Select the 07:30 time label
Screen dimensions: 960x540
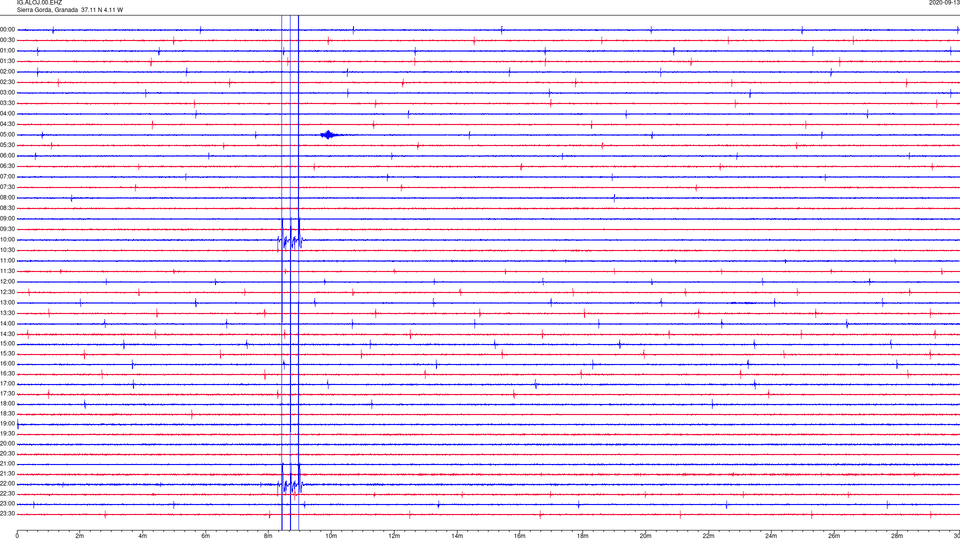(8, 187)
